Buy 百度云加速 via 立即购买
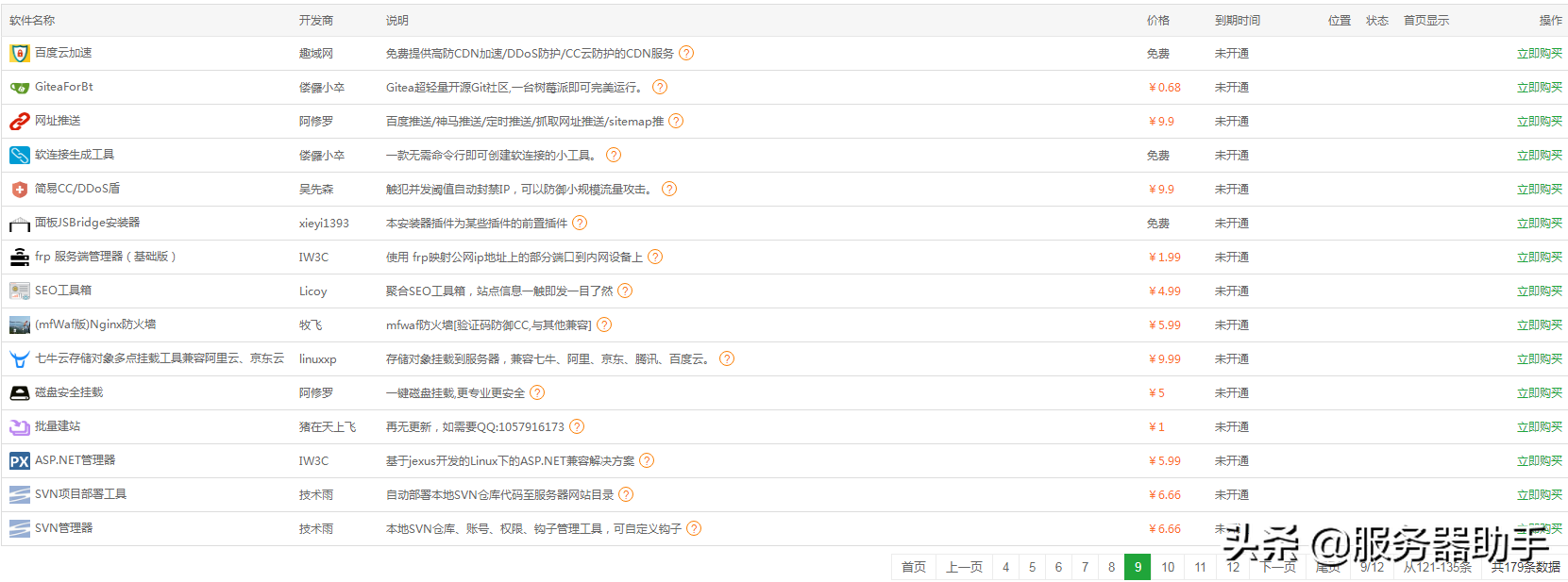Image resolution: width=1568 pixels, height=582 pixels. click(1540, 54)
